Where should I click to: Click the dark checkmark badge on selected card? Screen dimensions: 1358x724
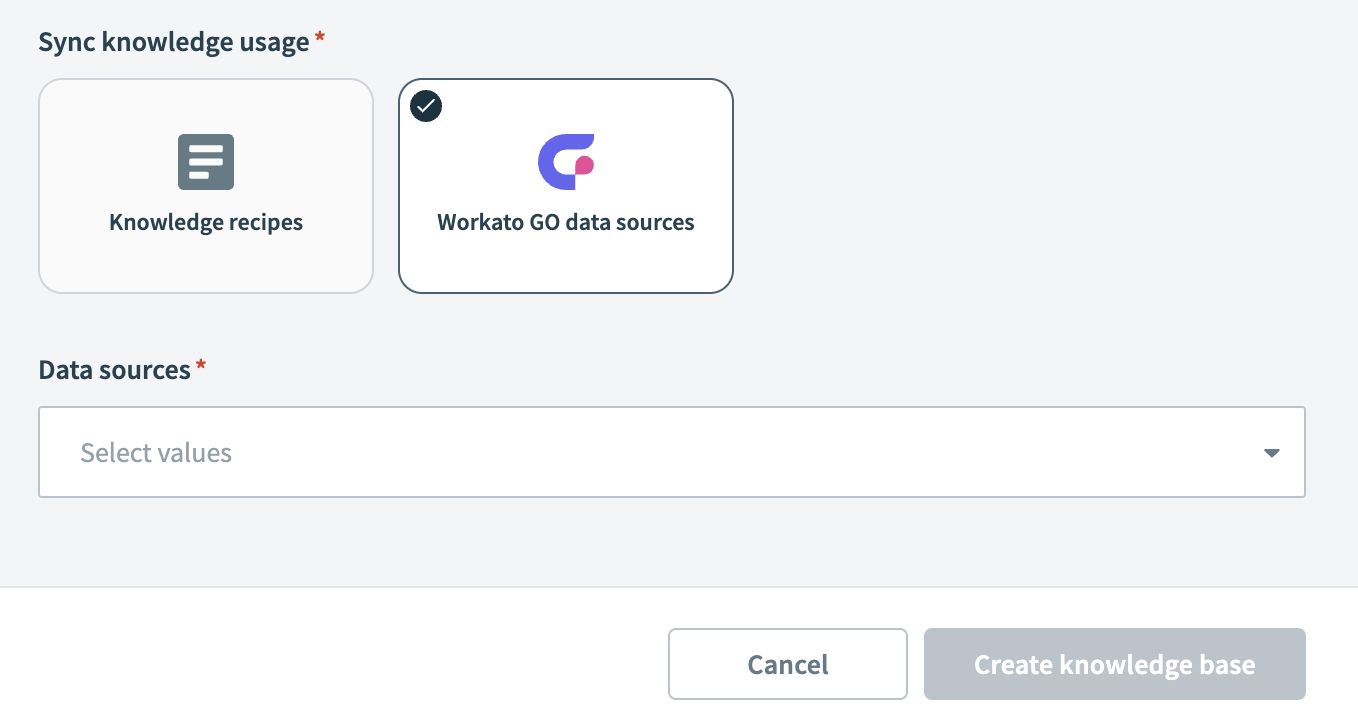[426, 106]
